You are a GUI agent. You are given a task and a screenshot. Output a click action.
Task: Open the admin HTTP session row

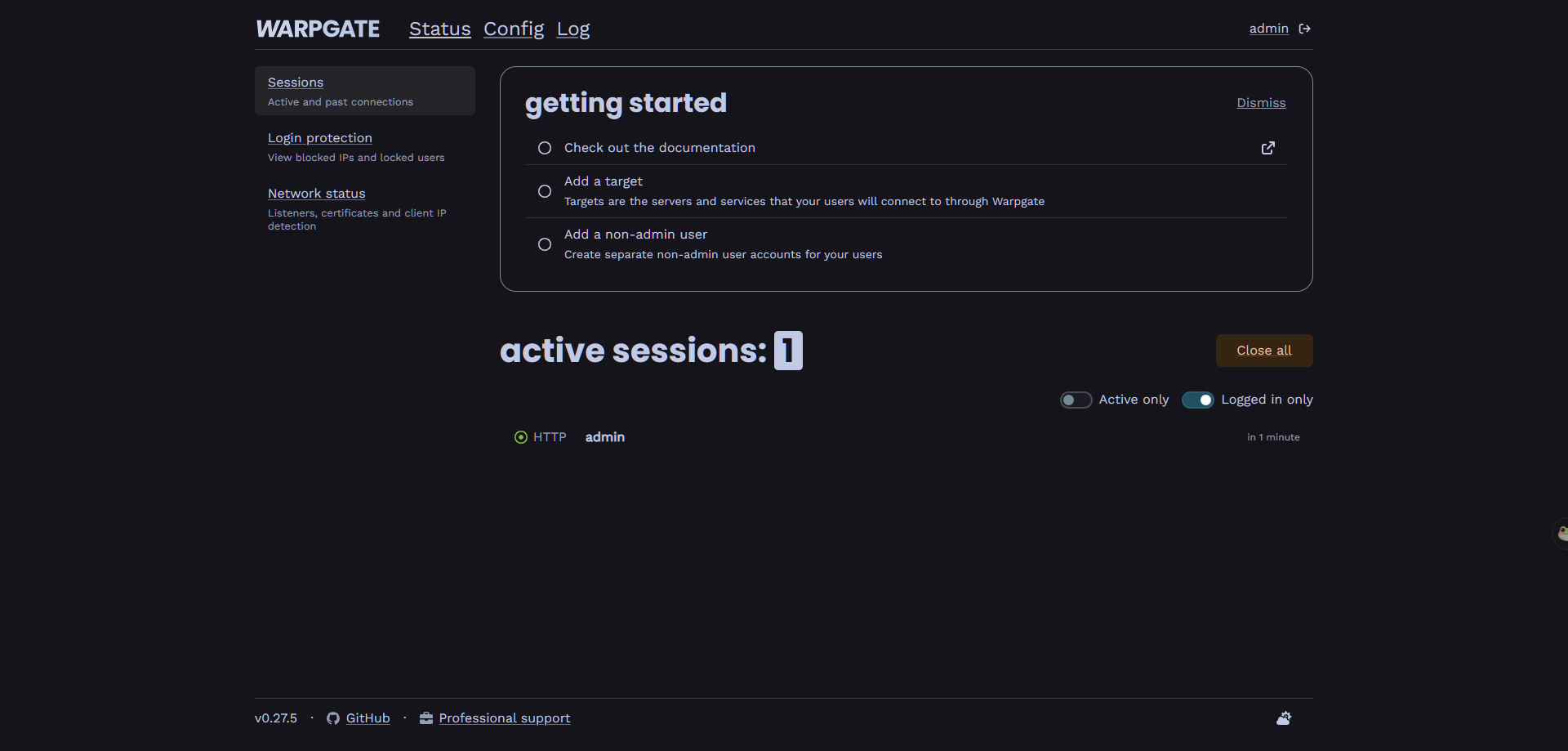click(x=906, y=437)
